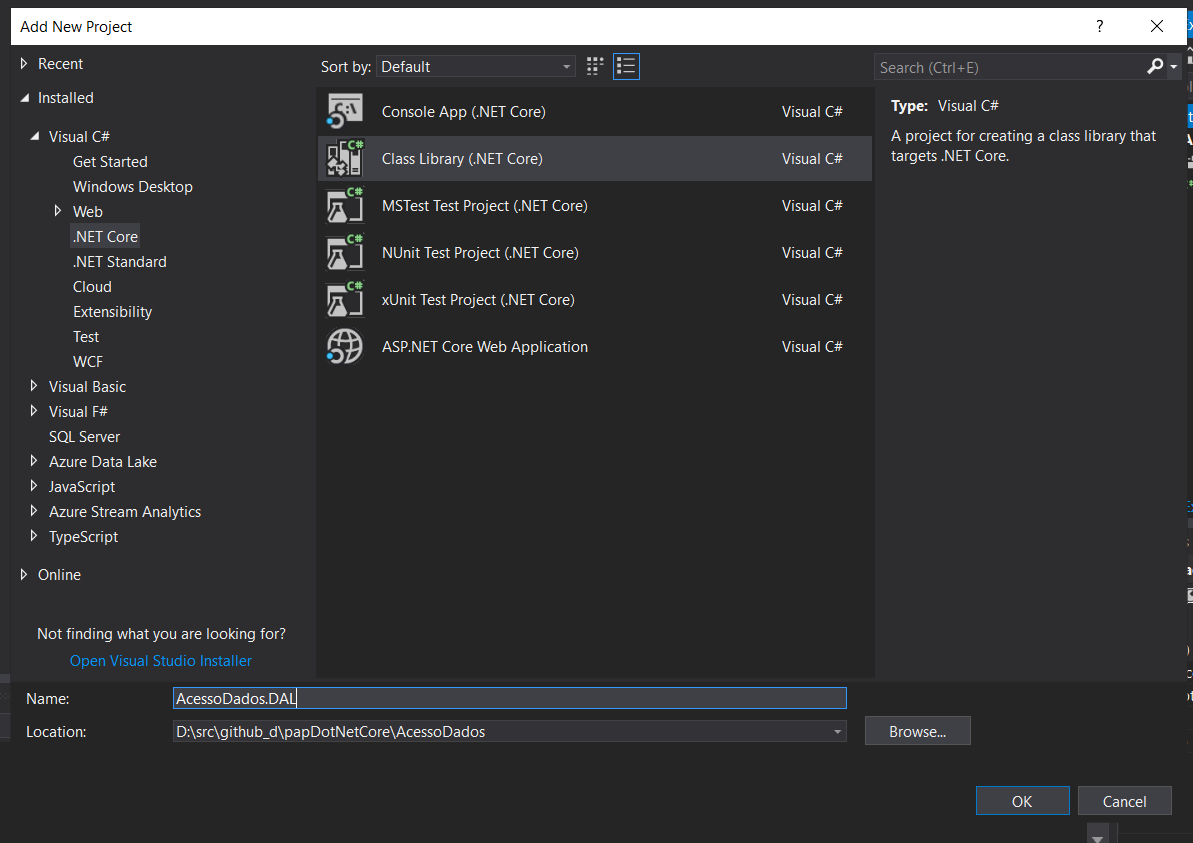Switch to medium icons list view
1193x843 pixels.
tap(626, 67)
